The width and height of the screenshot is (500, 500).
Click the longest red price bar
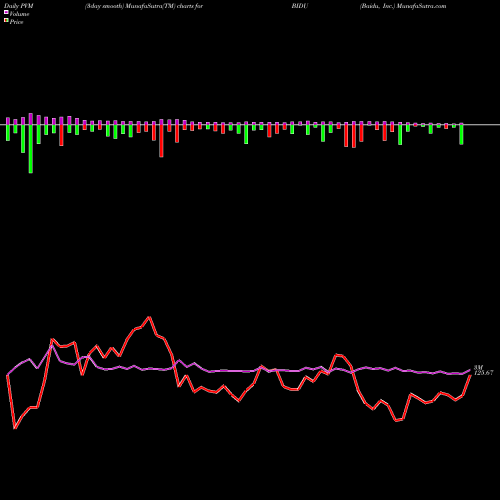pos(161,141)
